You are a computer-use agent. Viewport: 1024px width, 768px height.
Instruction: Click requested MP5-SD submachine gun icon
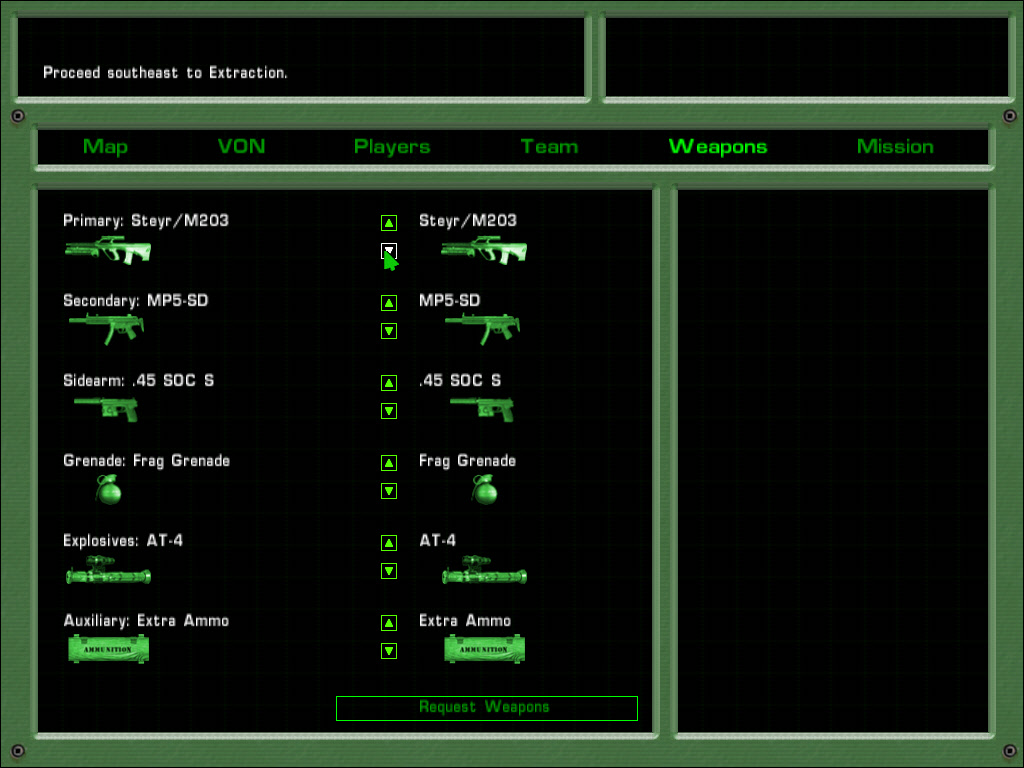click(x=483, y=328)
